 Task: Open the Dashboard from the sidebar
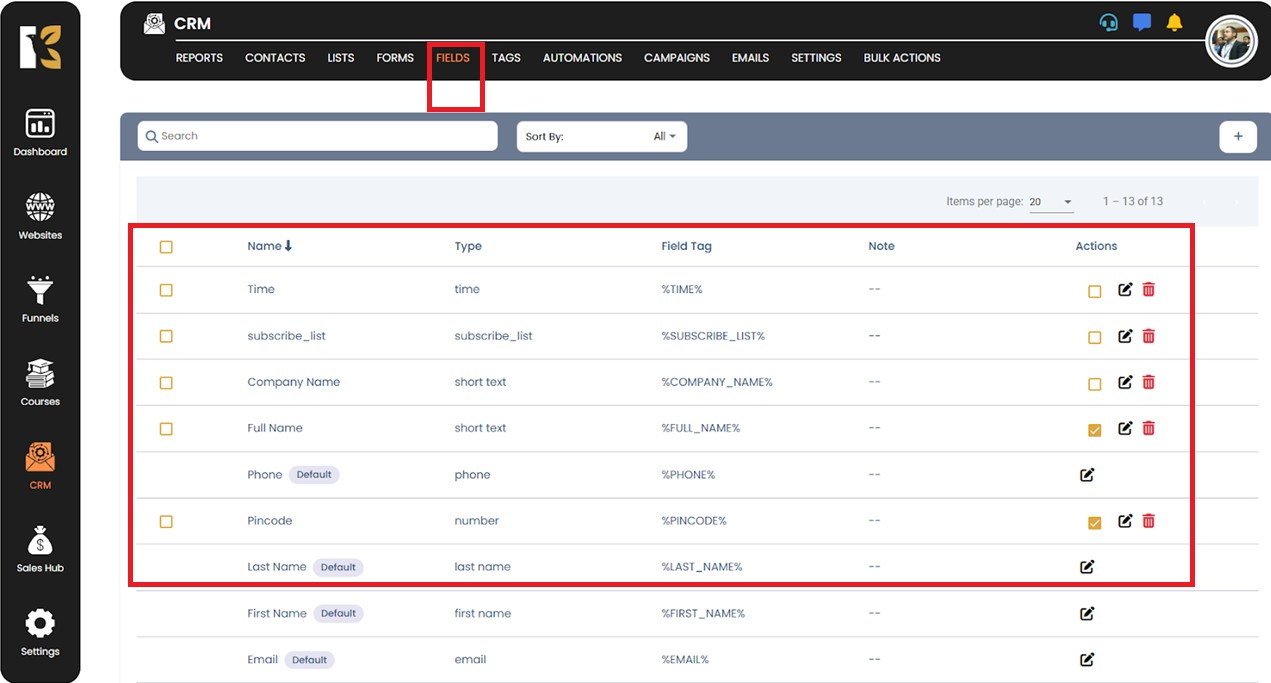point(40,132)
